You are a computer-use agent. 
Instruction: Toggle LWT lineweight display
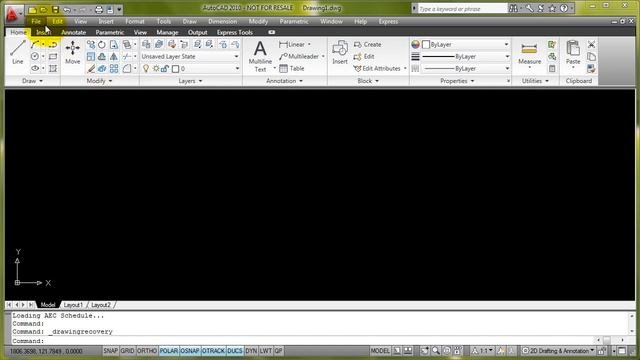pos(266,351)
